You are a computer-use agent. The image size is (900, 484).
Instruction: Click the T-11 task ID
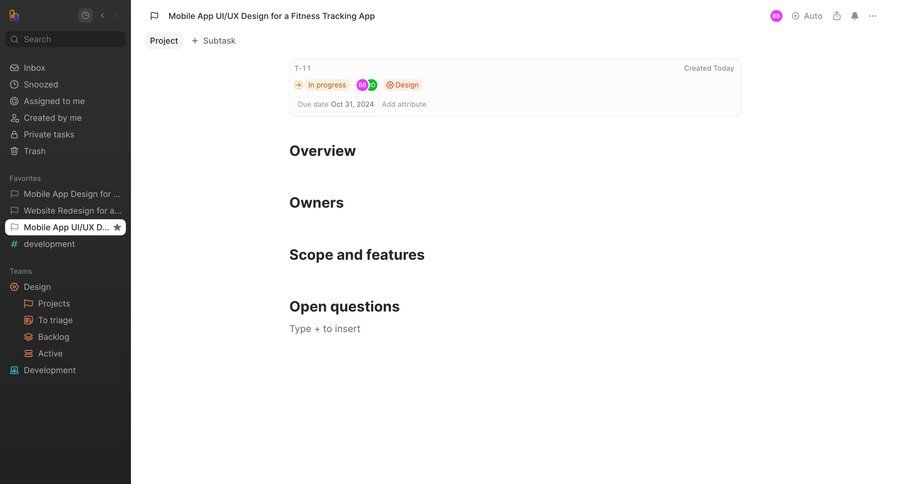click(x=302, y=68)
